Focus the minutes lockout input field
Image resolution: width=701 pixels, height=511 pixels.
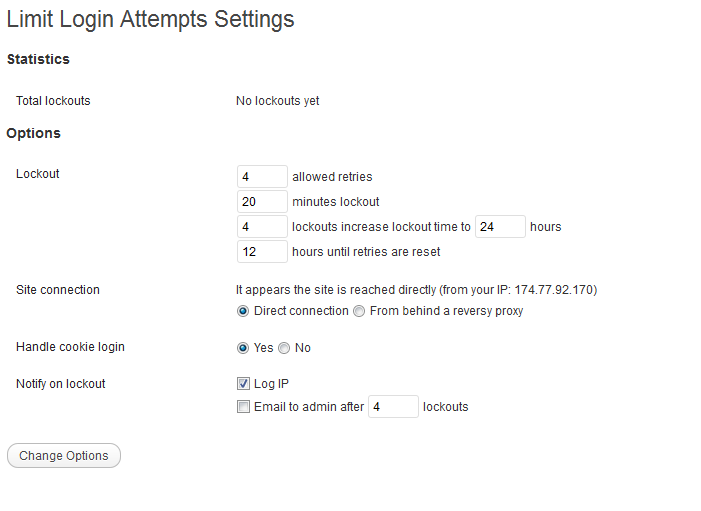(x=262, y=202)
